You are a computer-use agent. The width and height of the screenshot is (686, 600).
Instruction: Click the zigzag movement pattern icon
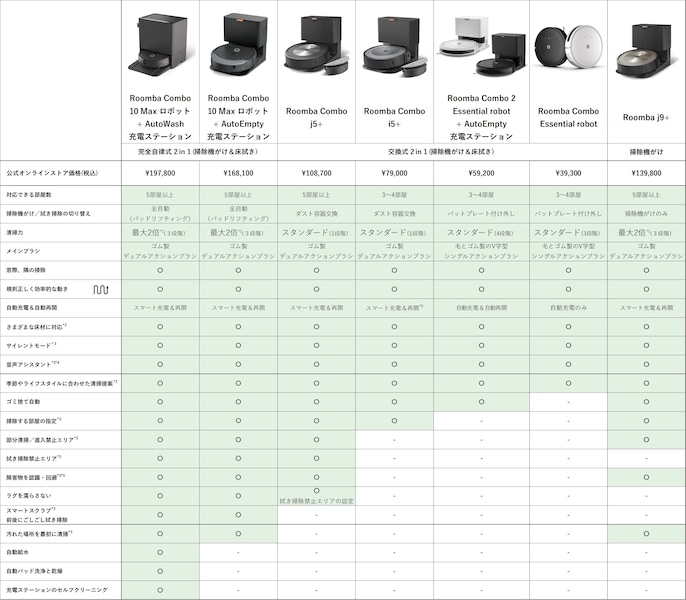point(101,289)
